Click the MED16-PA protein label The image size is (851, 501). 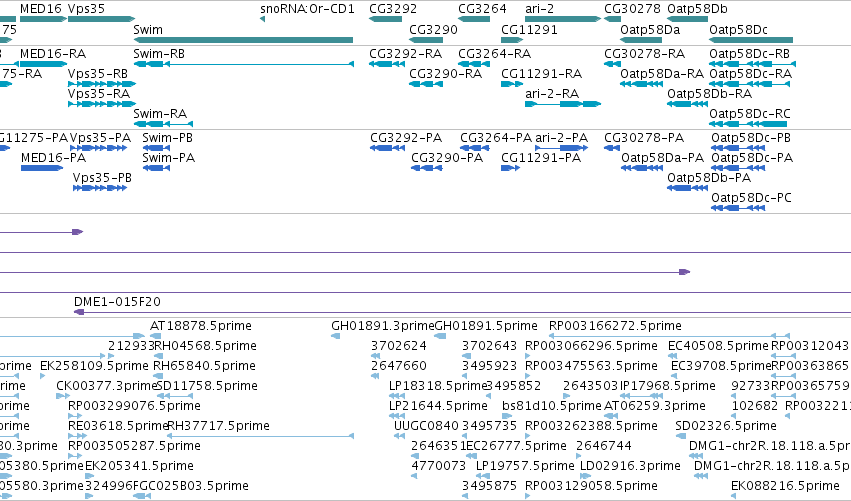click(x=53, y=158)
